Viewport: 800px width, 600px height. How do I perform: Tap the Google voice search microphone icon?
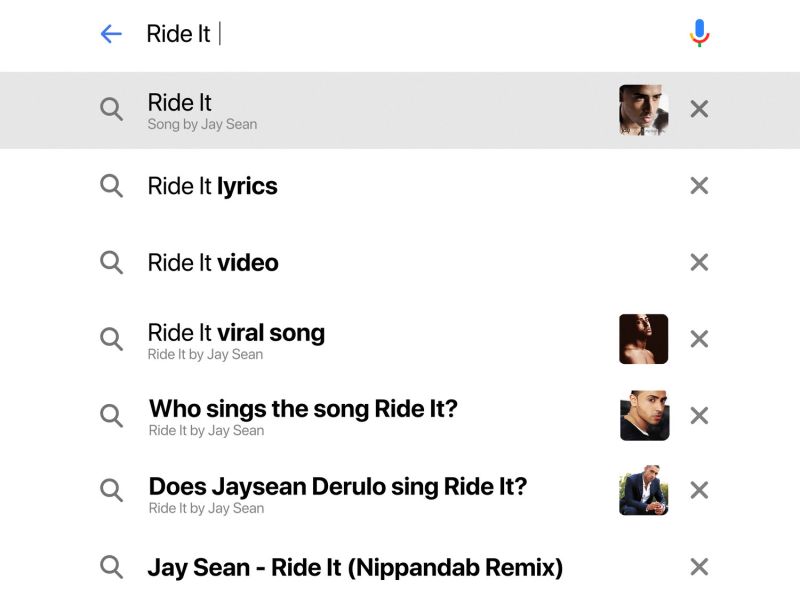(699, 34)
